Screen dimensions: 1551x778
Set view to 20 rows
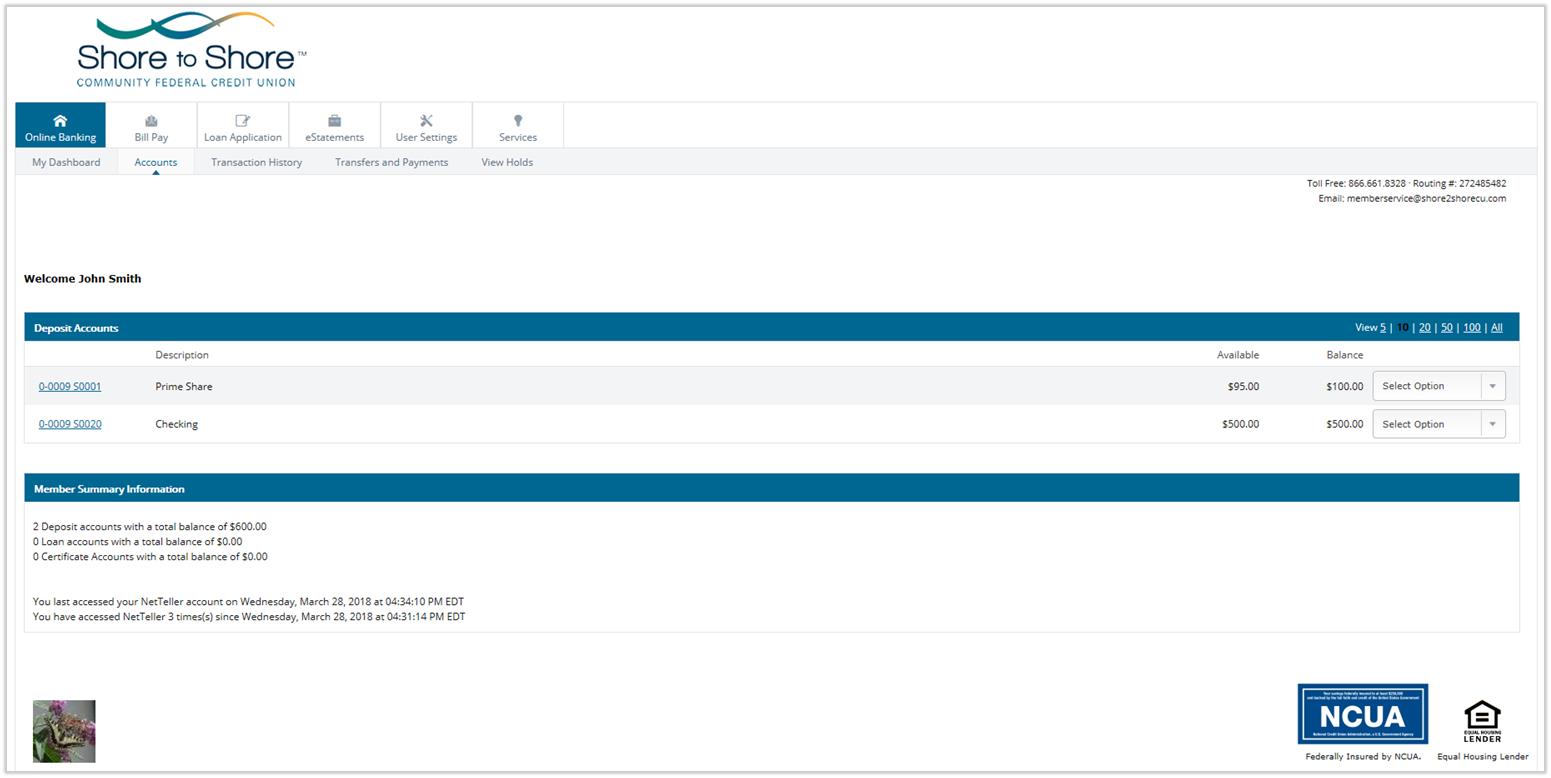pos(1424,327)
